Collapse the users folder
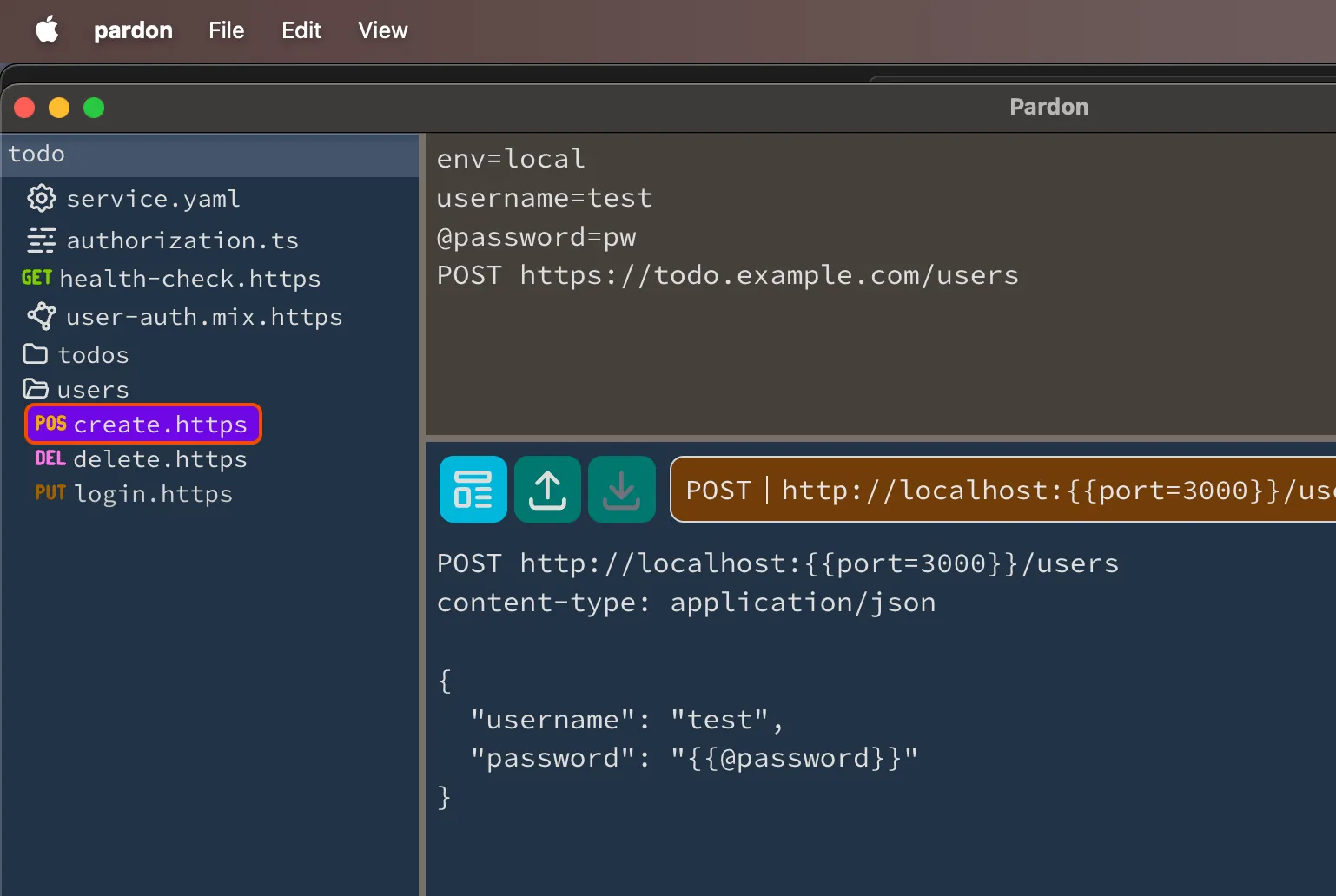Screen dimensions: 1336x896 (92, 390)
